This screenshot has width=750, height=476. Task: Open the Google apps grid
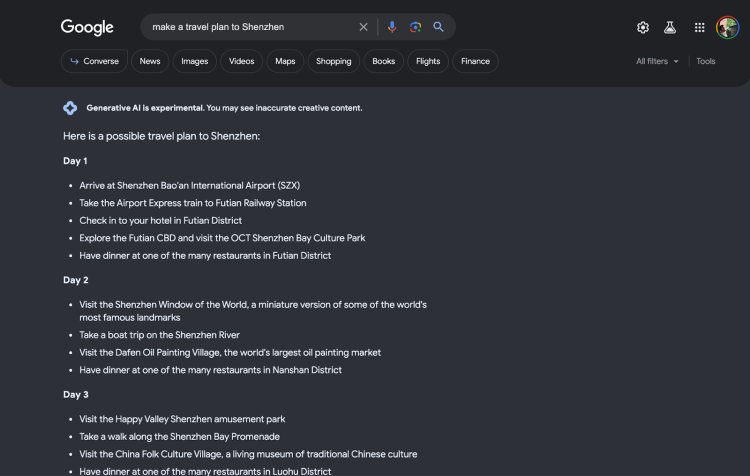pyautogui.click(x=699, y=27)
